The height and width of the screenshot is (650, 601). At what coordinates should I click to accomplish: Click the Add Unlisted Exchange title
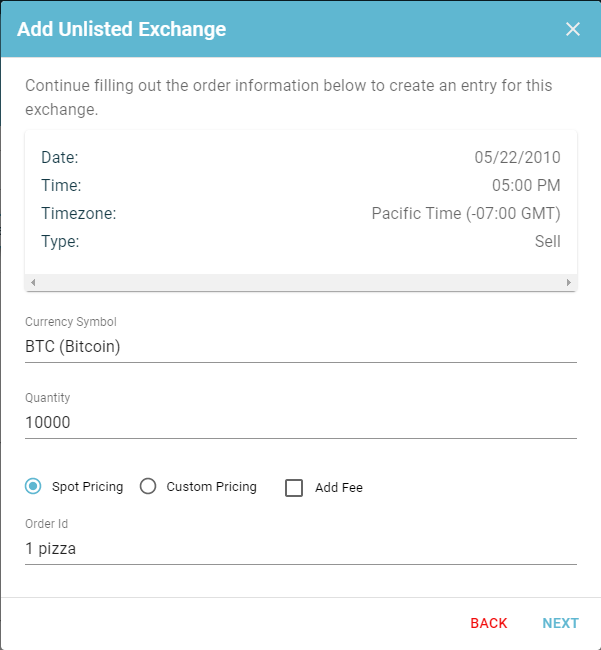121,29
